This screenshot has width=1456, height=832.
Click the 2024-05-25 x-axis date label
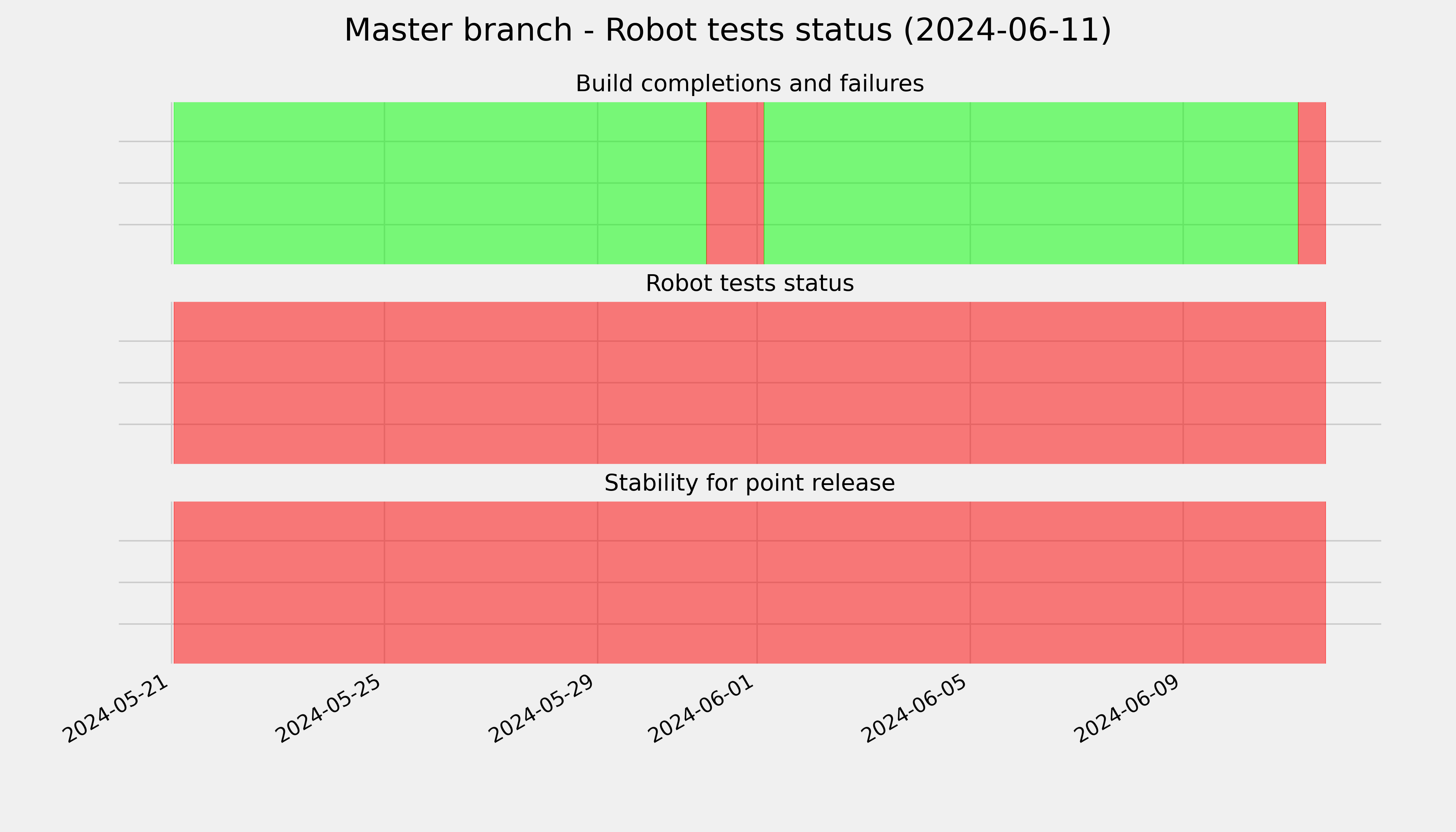pos(329,709)
